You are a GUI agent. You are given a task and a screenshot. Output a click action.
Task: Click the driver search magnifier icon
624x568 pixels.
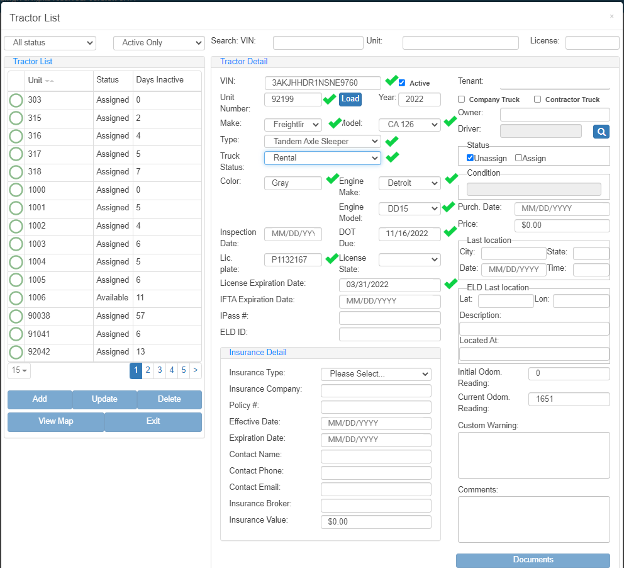(601, 132)
